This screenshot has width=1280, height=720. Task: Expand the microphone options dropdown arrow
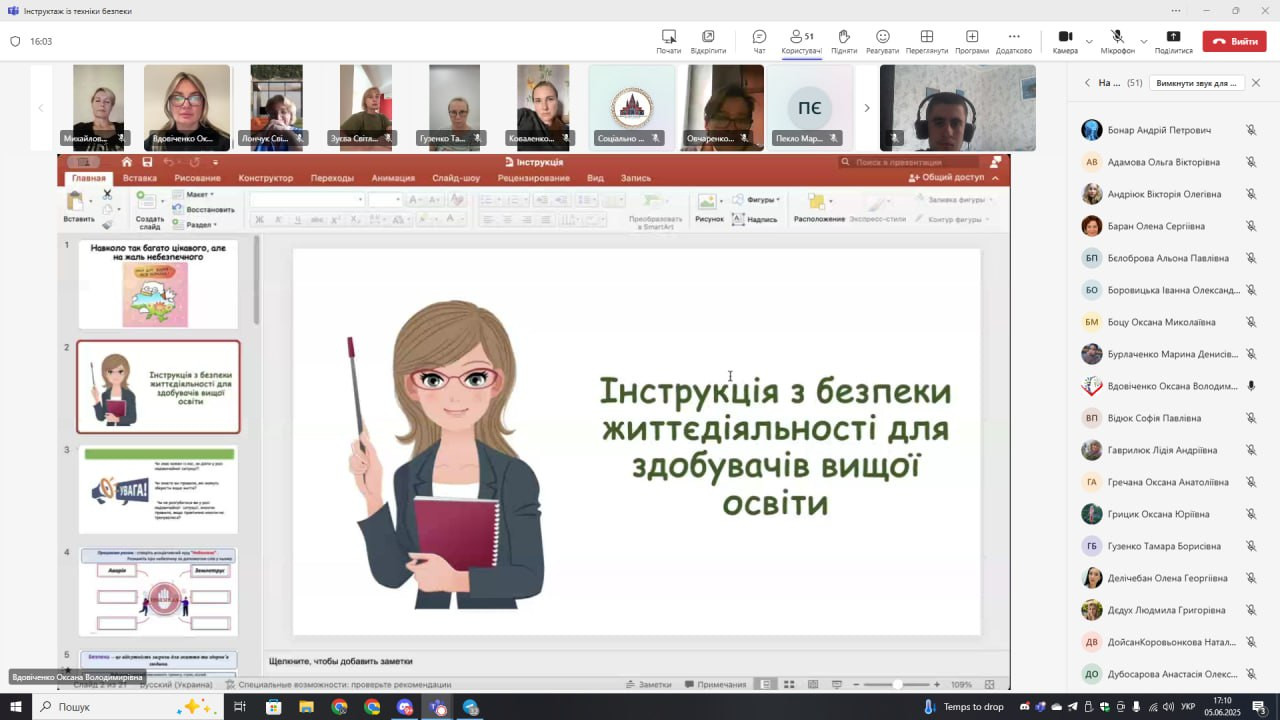[x=1144, y=41]
